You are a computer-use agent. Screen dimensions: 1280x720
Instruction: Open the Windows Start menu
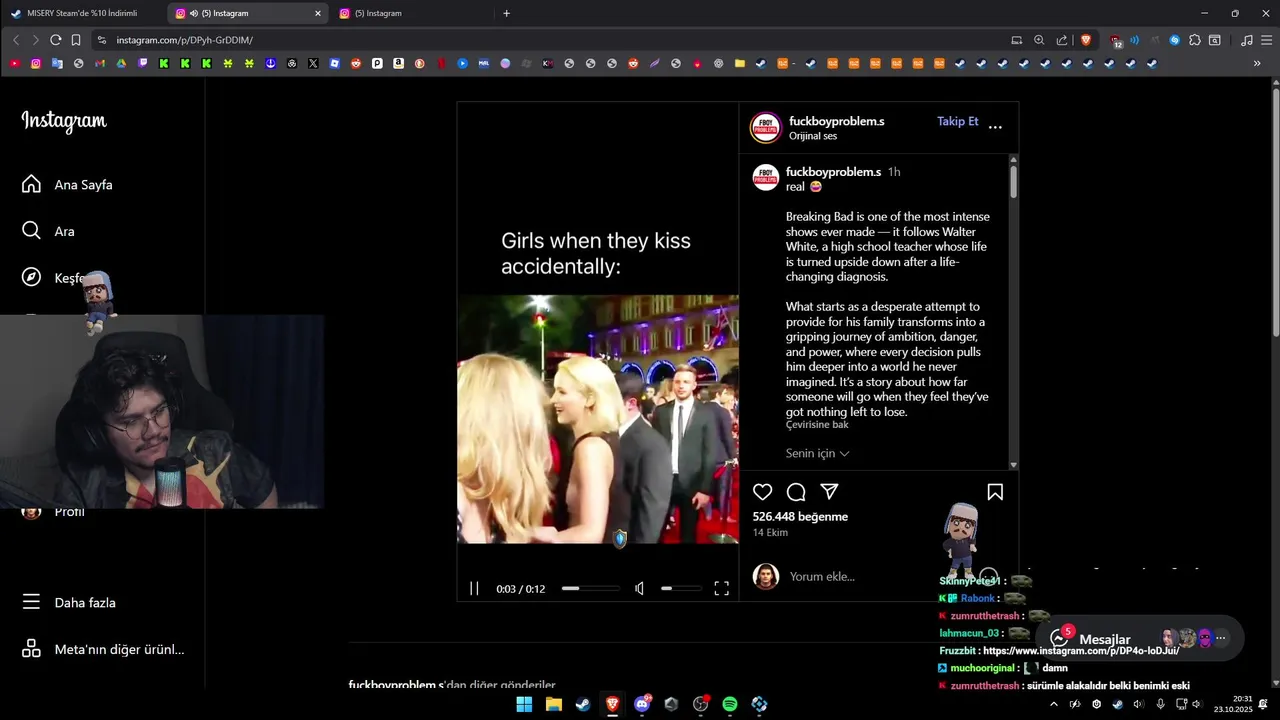tap(524, 704)
